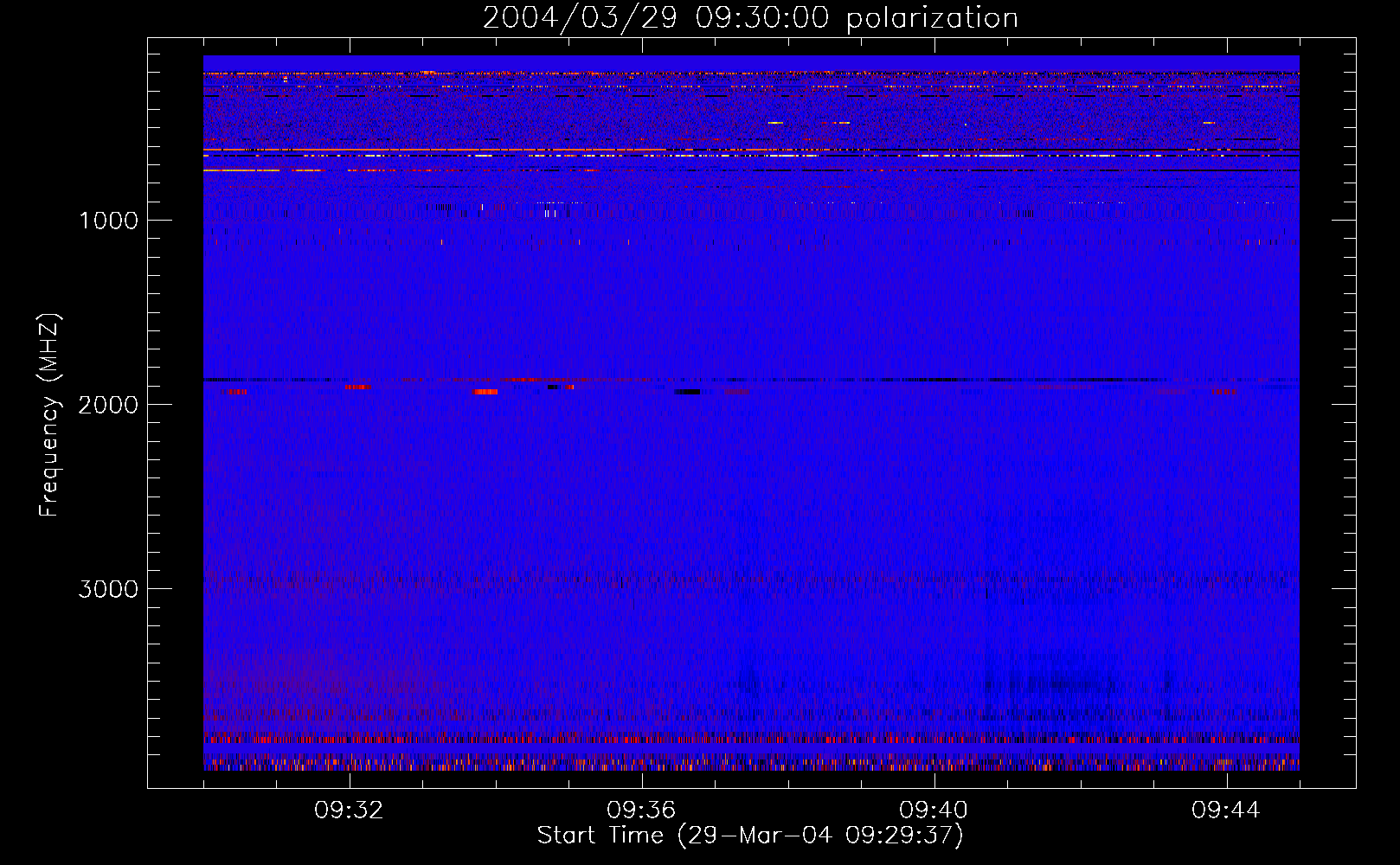Click the 1000 frequency tick label
This screenshot has width=1400, height=865.
108,221
